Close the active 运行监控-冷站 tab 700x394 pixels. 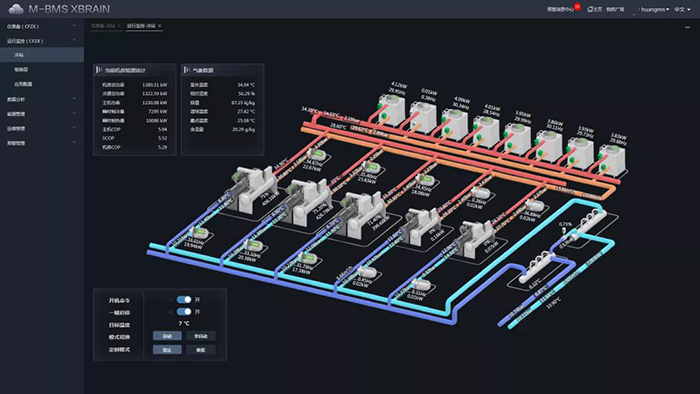(x=160, y=26)
